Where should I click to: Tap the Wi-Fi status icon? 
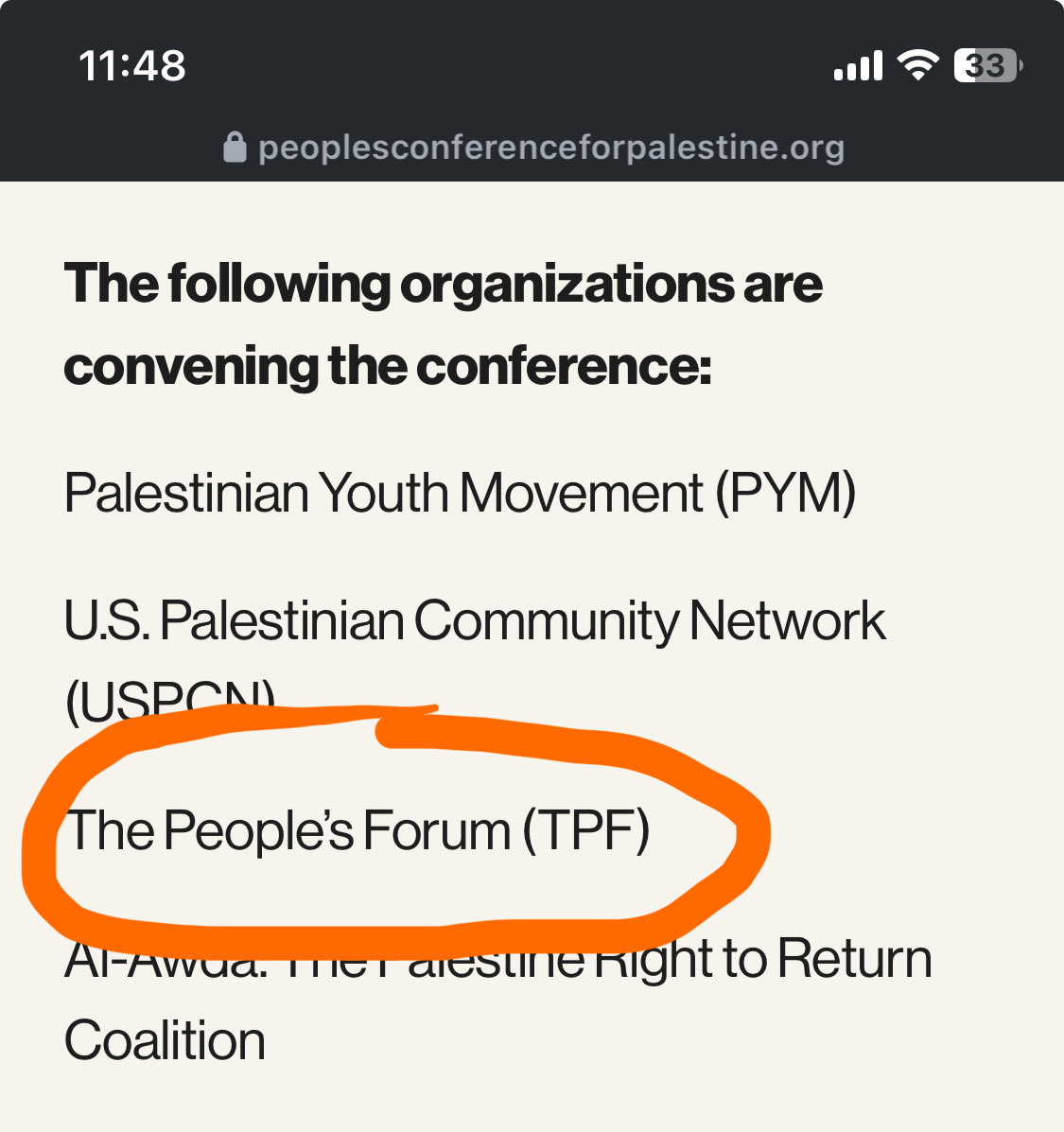(916, 65)
